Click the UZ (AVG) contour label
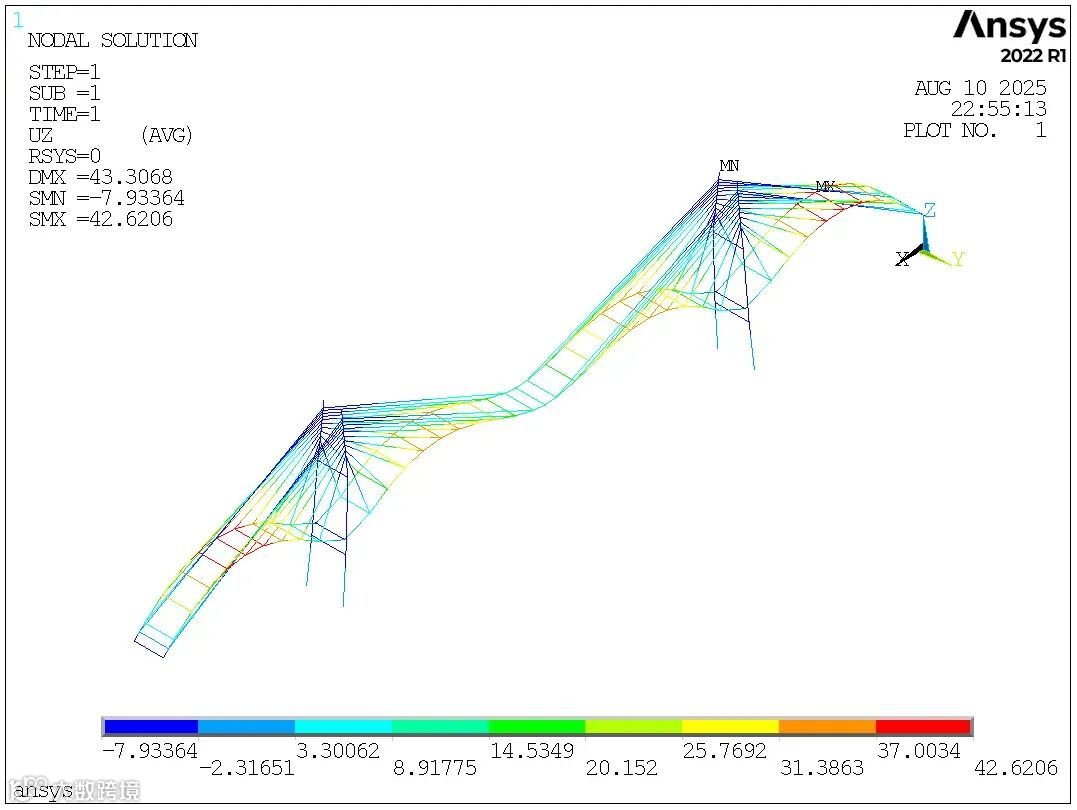Image resolution: width=1077 pixels, height=810 pixels. [100, 135]
